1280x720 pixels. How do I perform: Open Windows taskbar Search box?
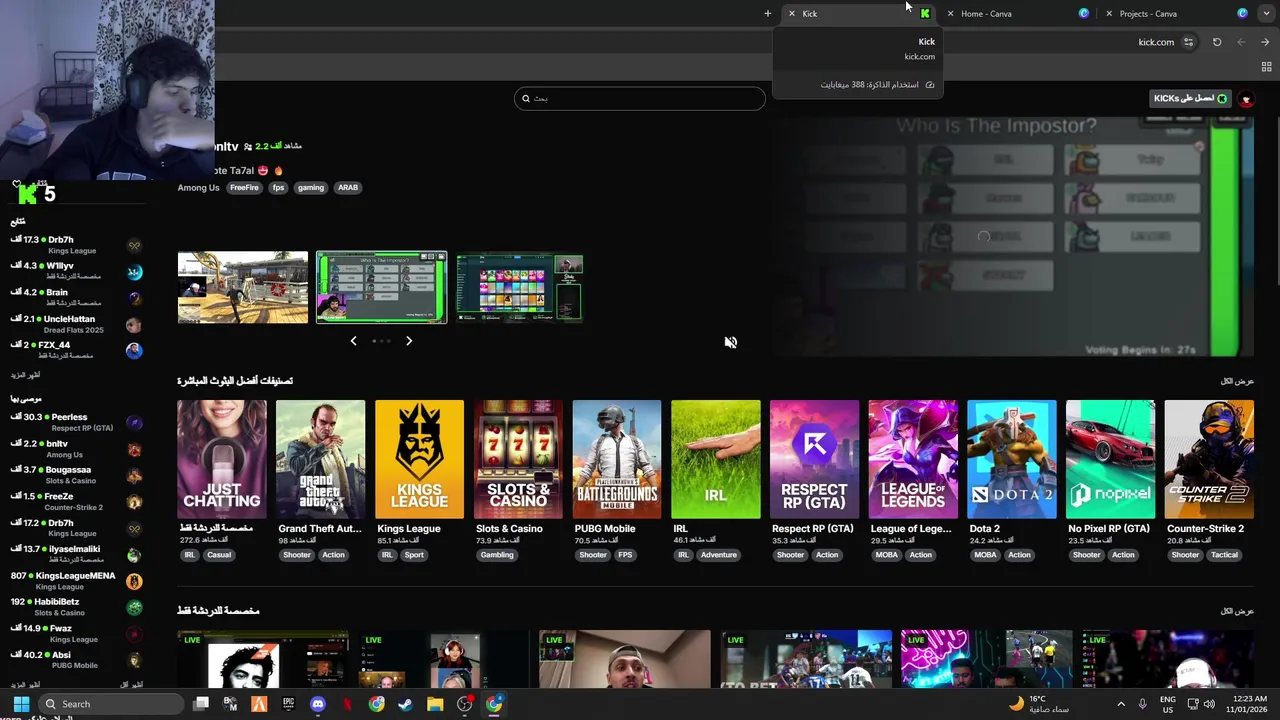click(111, 704)
